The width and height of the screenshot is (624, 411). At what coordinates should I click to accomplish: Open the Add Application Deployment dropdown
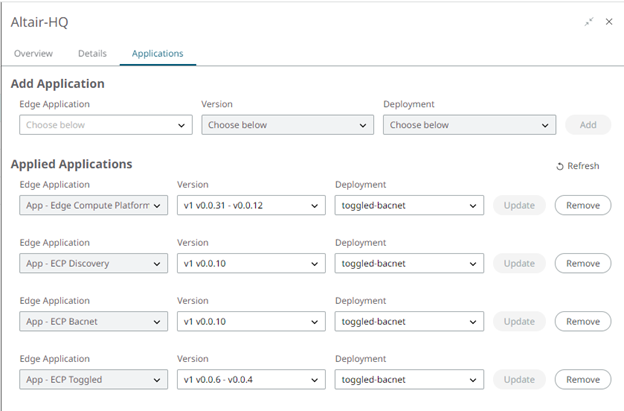tap(469, 125)
